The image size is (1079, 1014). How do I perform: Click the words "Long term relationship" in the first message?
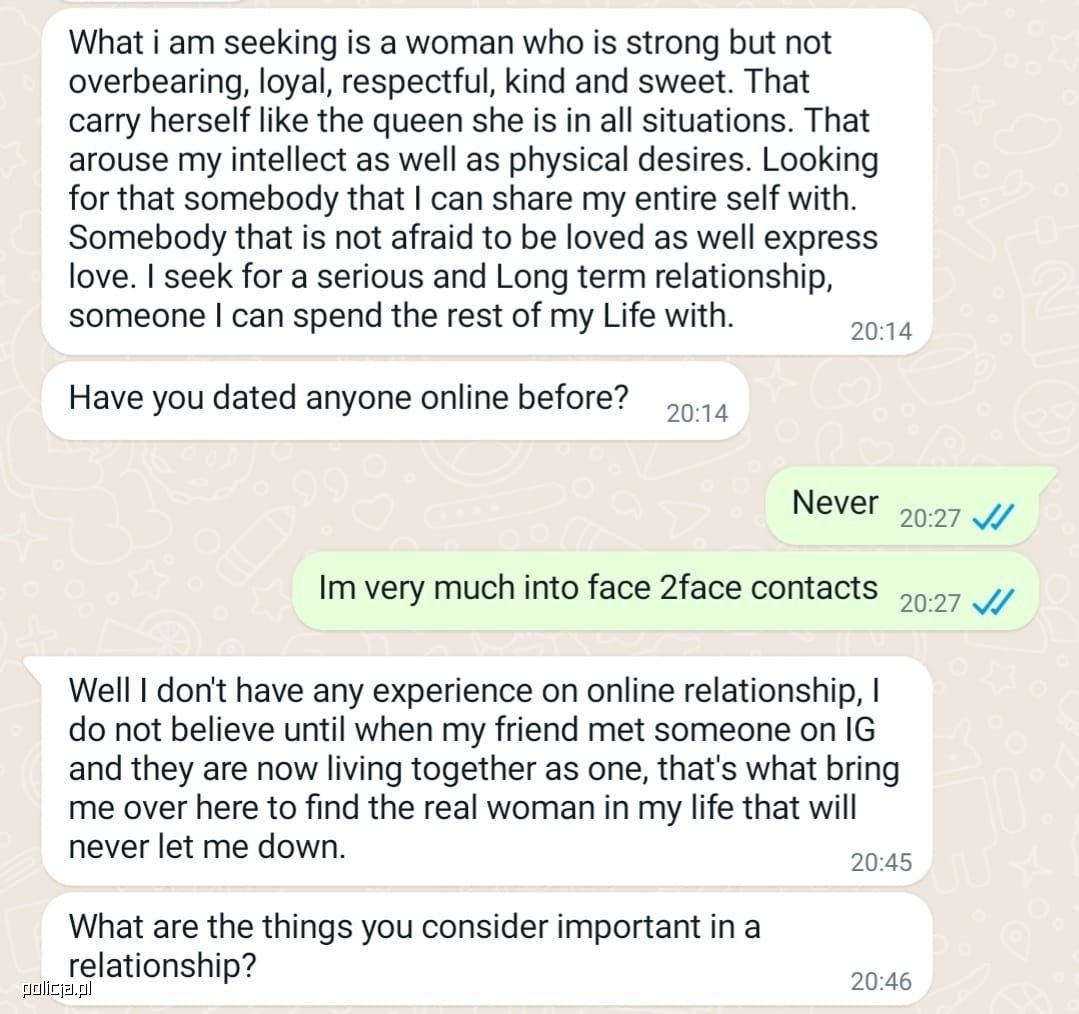pos(663,277)
